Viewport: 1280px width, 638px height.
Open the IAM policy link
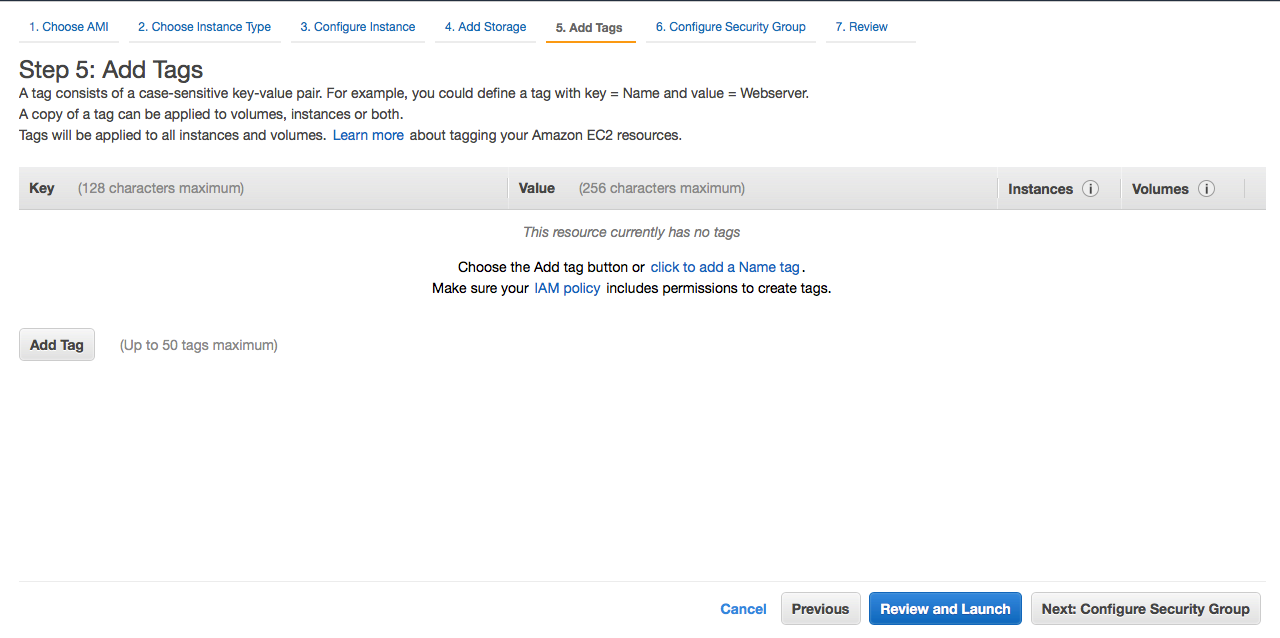point(567,288)
